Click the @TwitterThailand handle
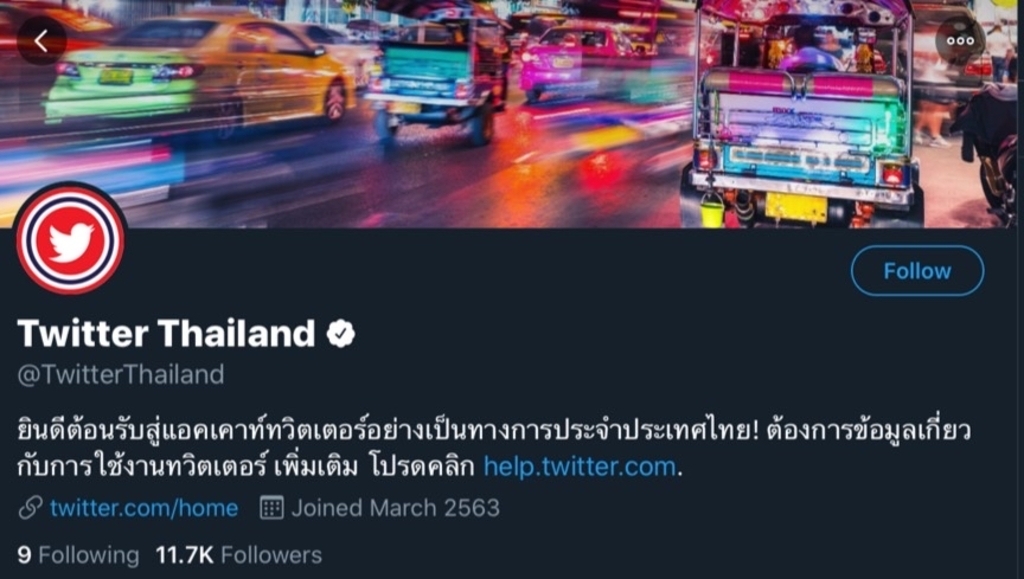1024x579 pixels. pos(121,375)
